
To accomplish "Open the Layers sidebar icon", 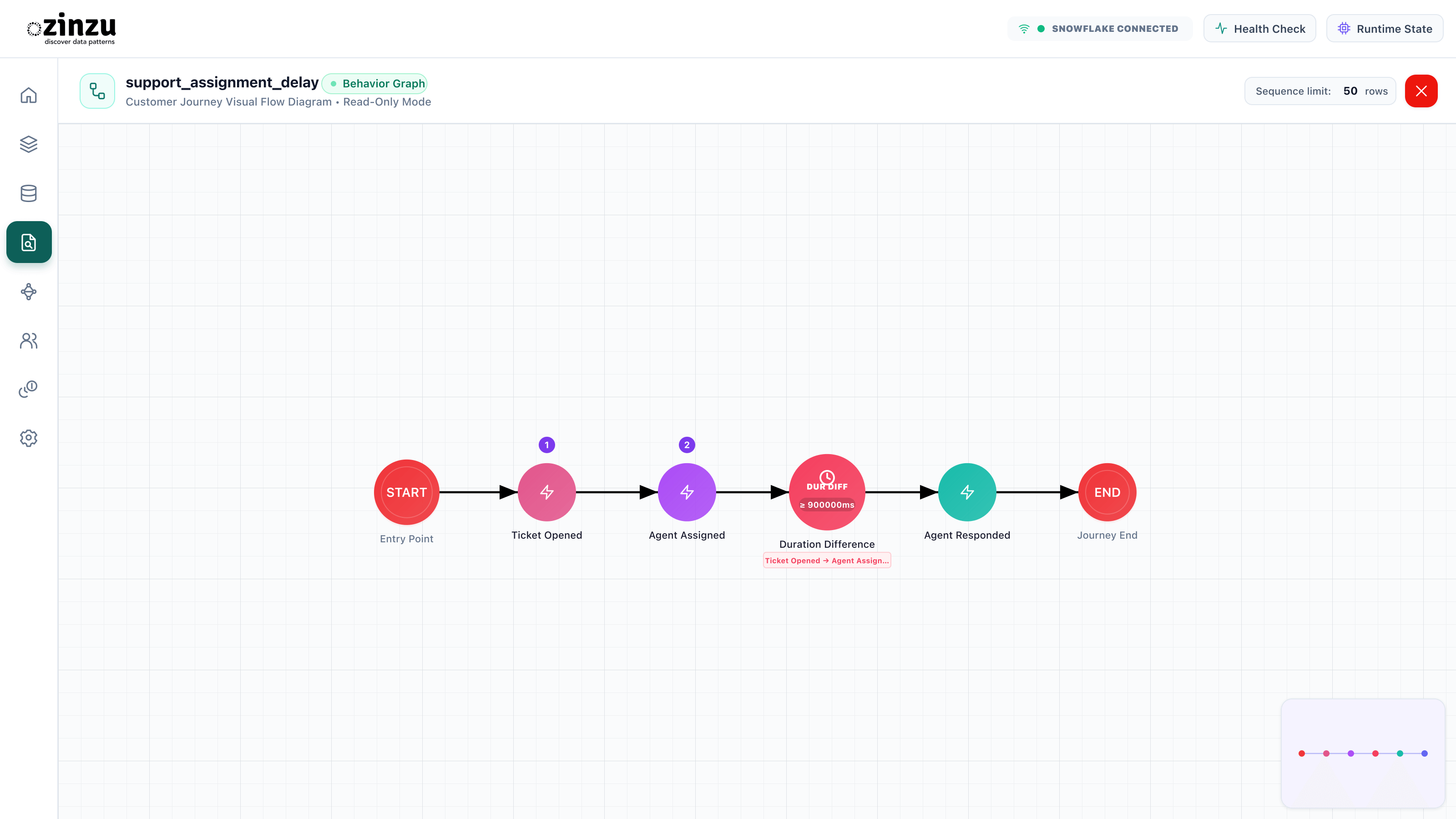I will (28, 144).
